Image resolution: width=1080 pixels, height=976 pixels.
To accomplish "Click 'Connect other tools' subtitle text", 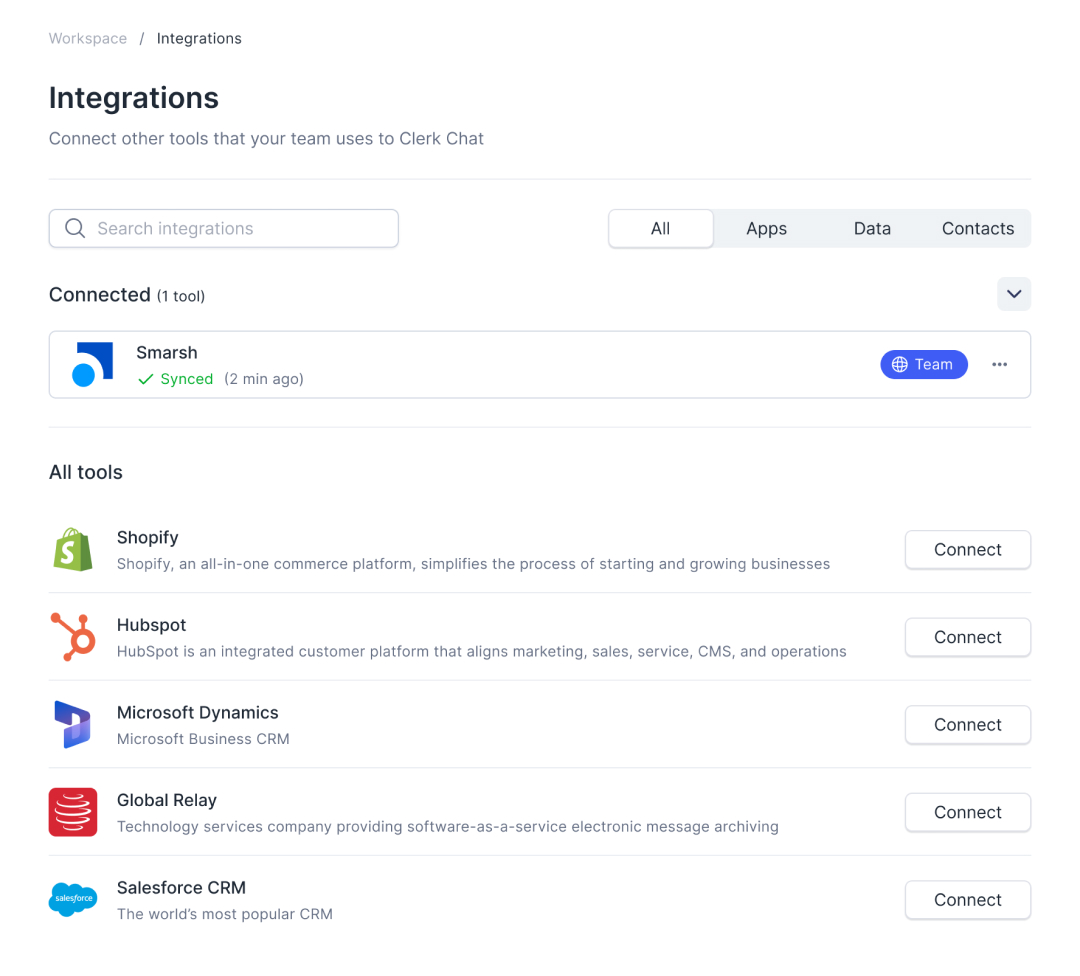I will point(266,138).
